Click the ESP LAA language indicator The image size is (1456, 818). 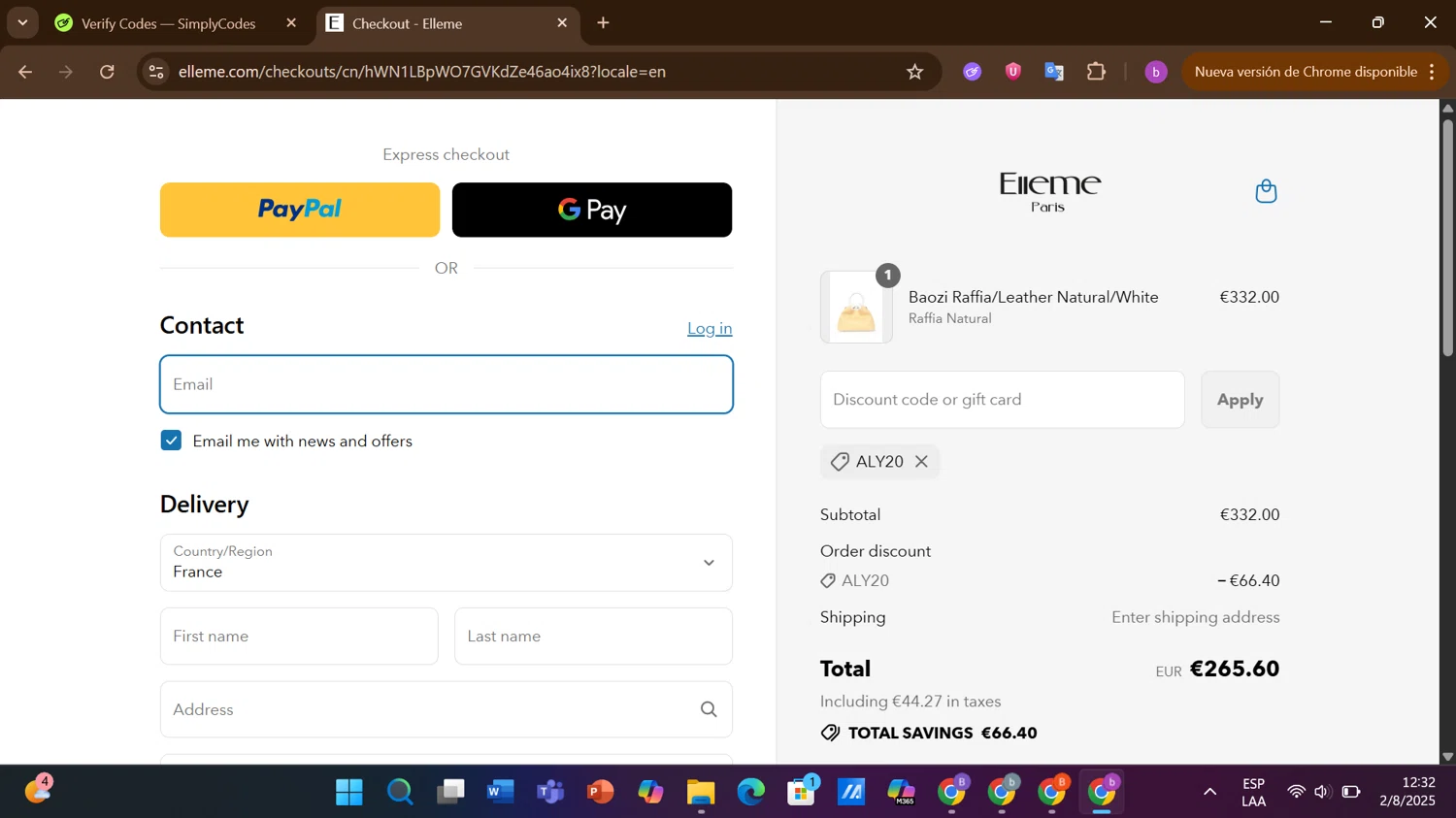click(x=1253, y=793)
